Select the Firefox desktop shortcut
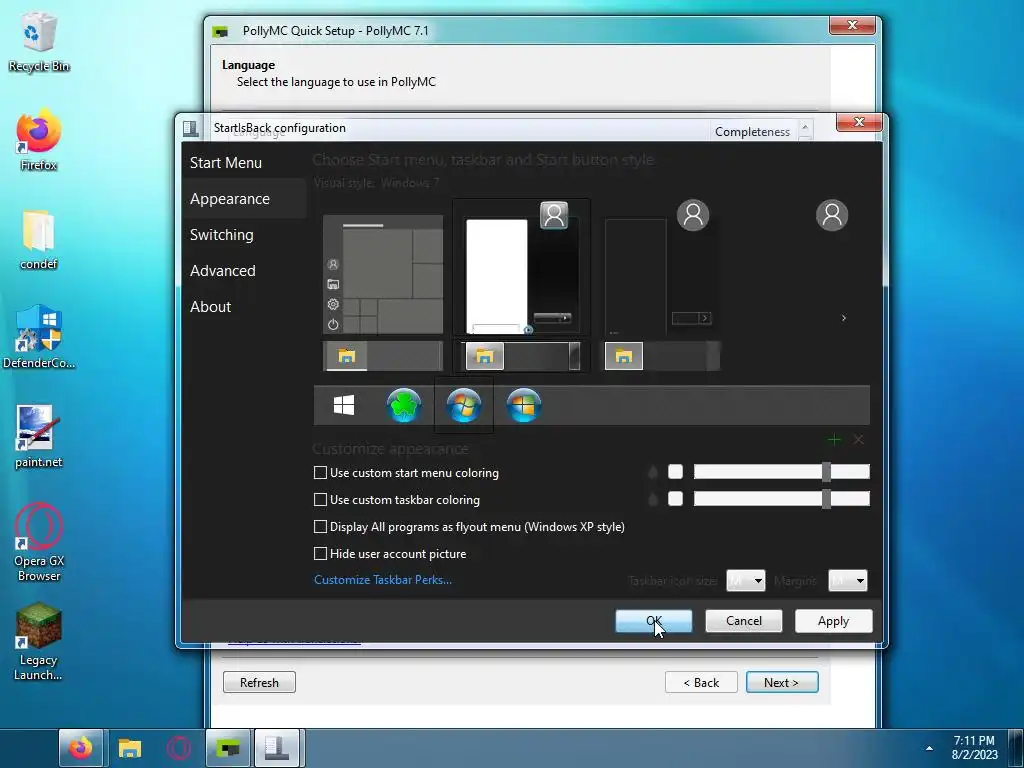 click(39, 140)
